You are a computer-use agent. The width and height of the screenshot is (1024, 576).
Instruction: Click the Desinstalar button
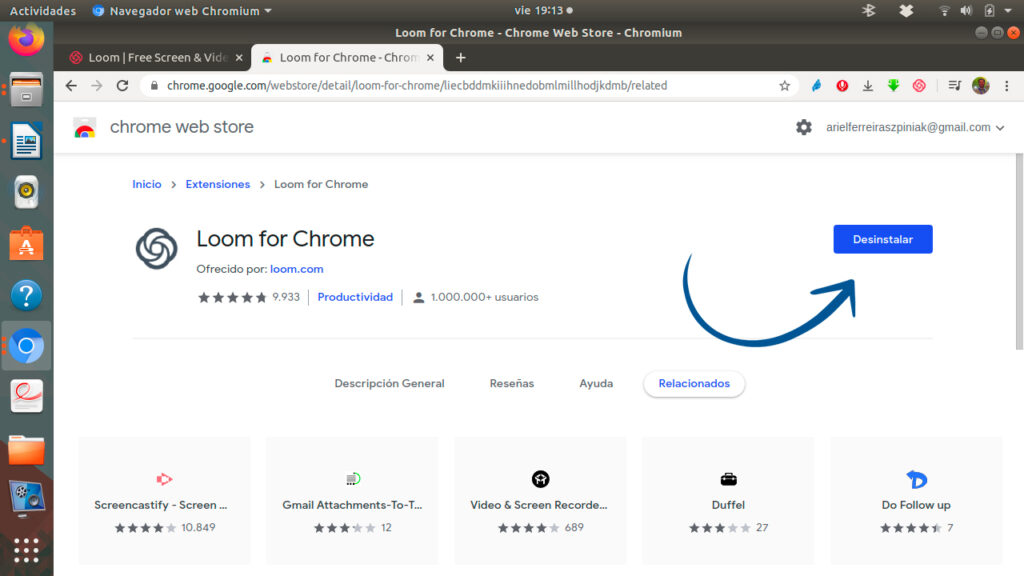883,239
